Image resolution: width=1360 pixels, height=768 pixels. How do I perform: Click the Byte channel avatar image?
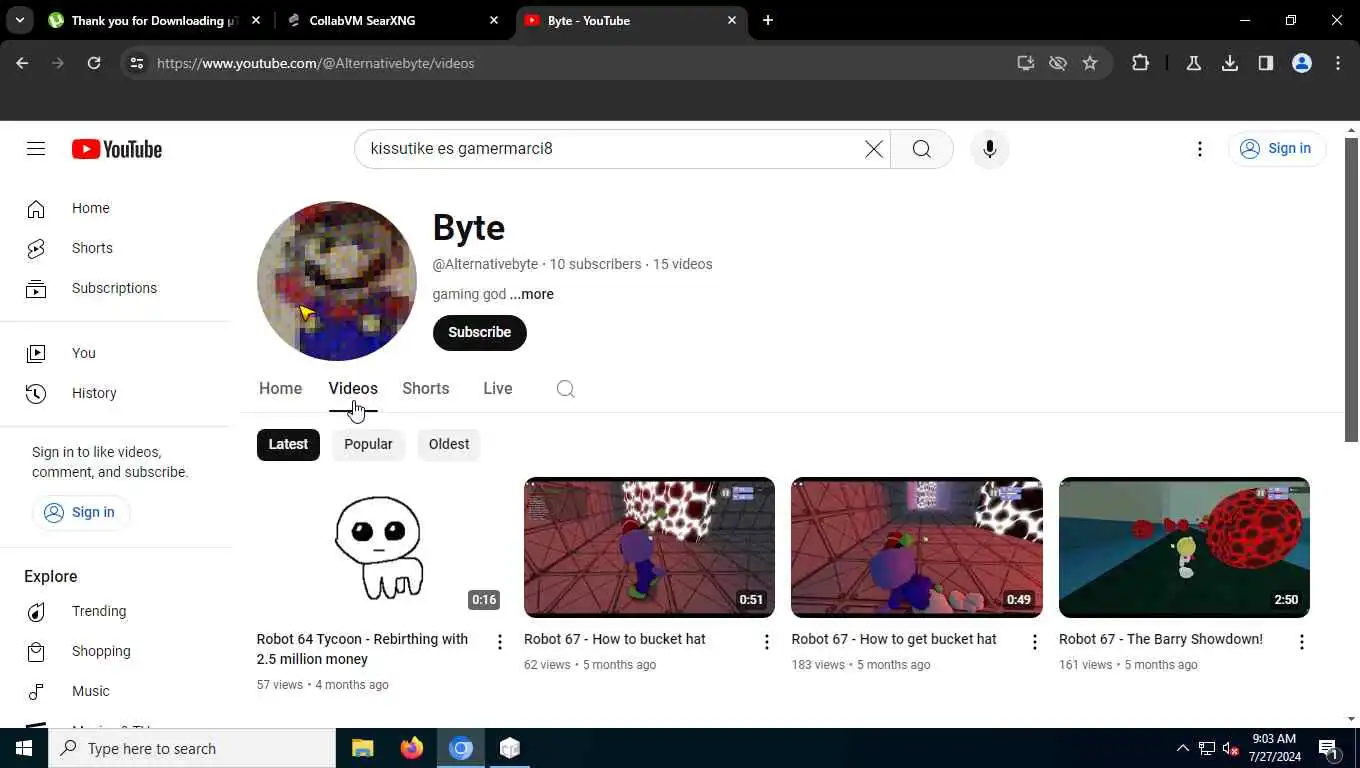(x=337, y=281)
